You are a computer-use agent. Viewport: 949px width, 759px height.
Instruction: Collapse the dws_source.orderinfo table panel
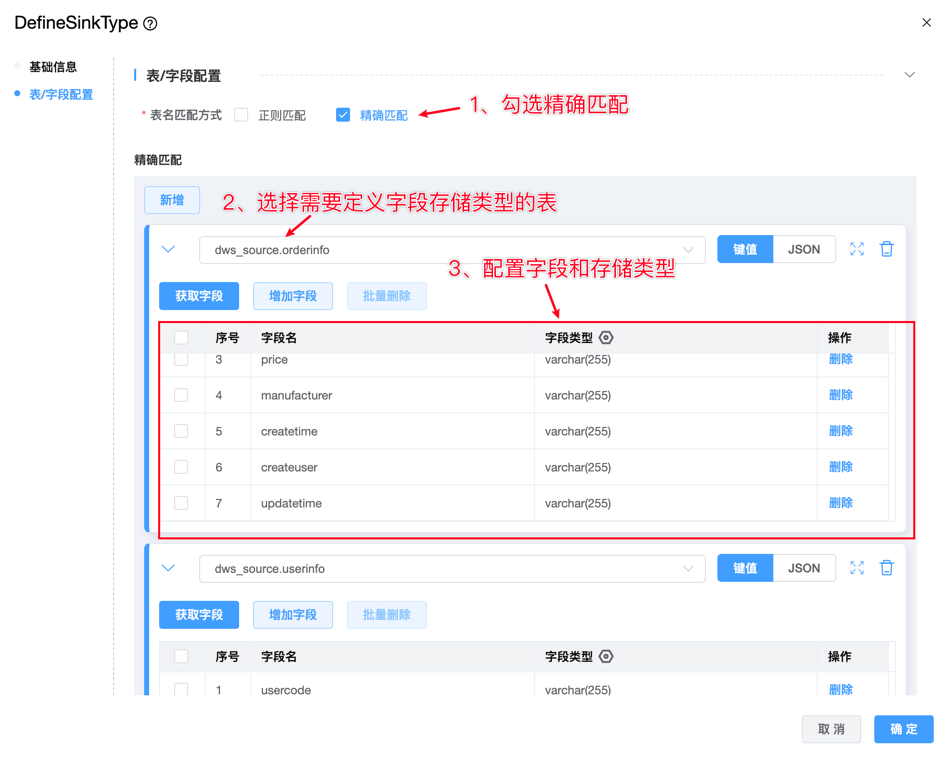point(168,249)
